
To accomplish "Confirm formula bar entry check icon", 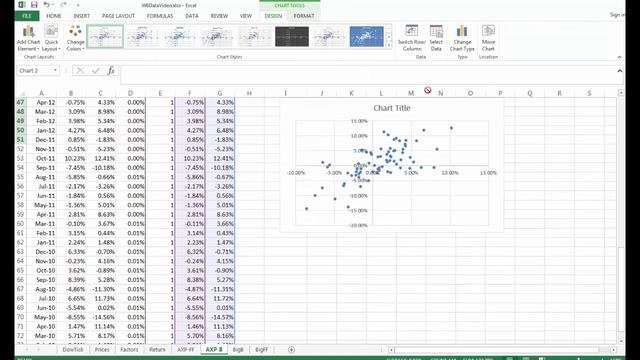I will pos(96,71).
